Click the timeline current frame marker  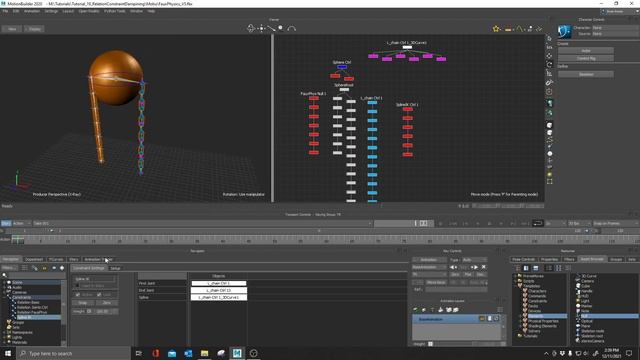18,240
